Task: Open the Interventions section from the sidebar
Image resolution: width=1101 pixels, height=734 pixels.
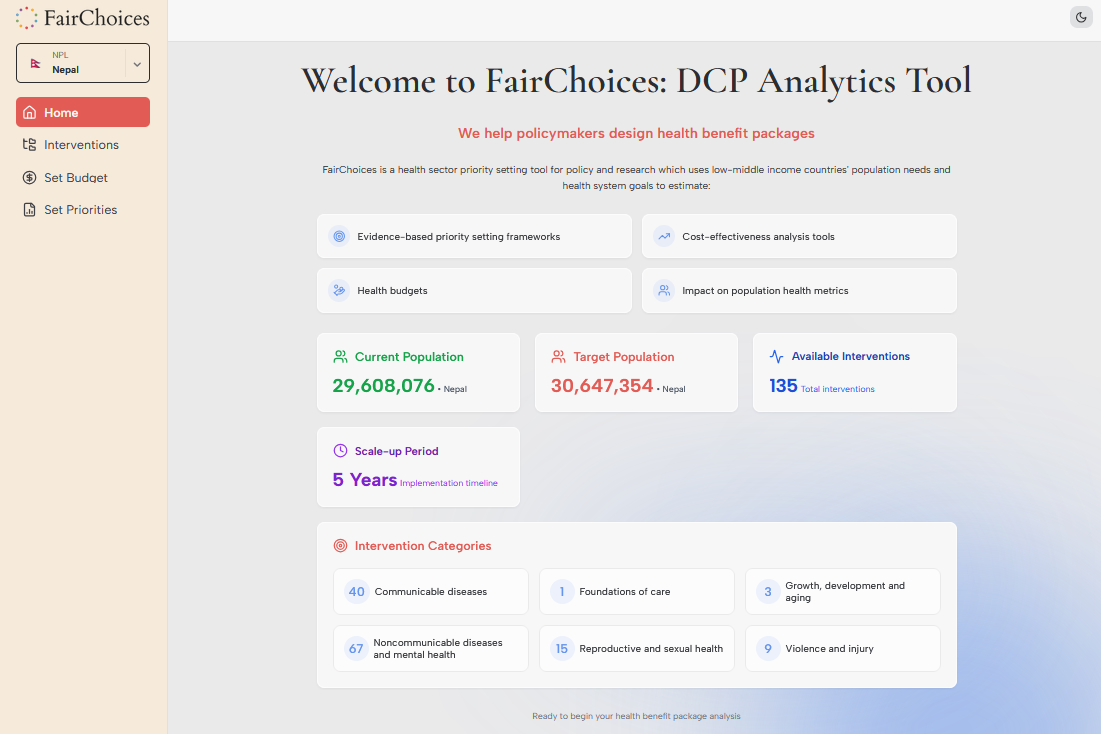Action: (82, 144)
